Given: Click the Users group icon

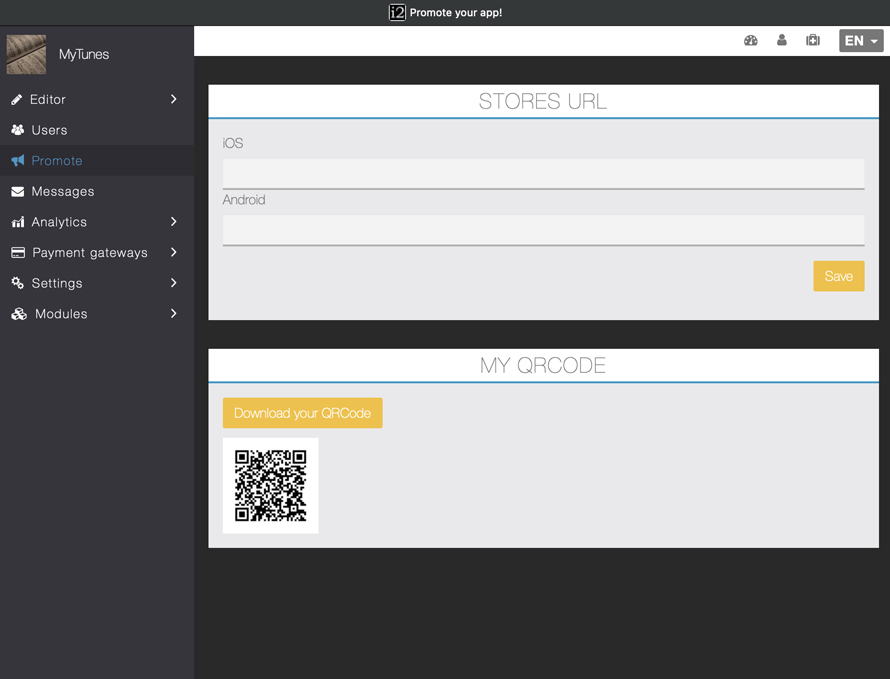Looking at the screenshot, I should [18, 130].
